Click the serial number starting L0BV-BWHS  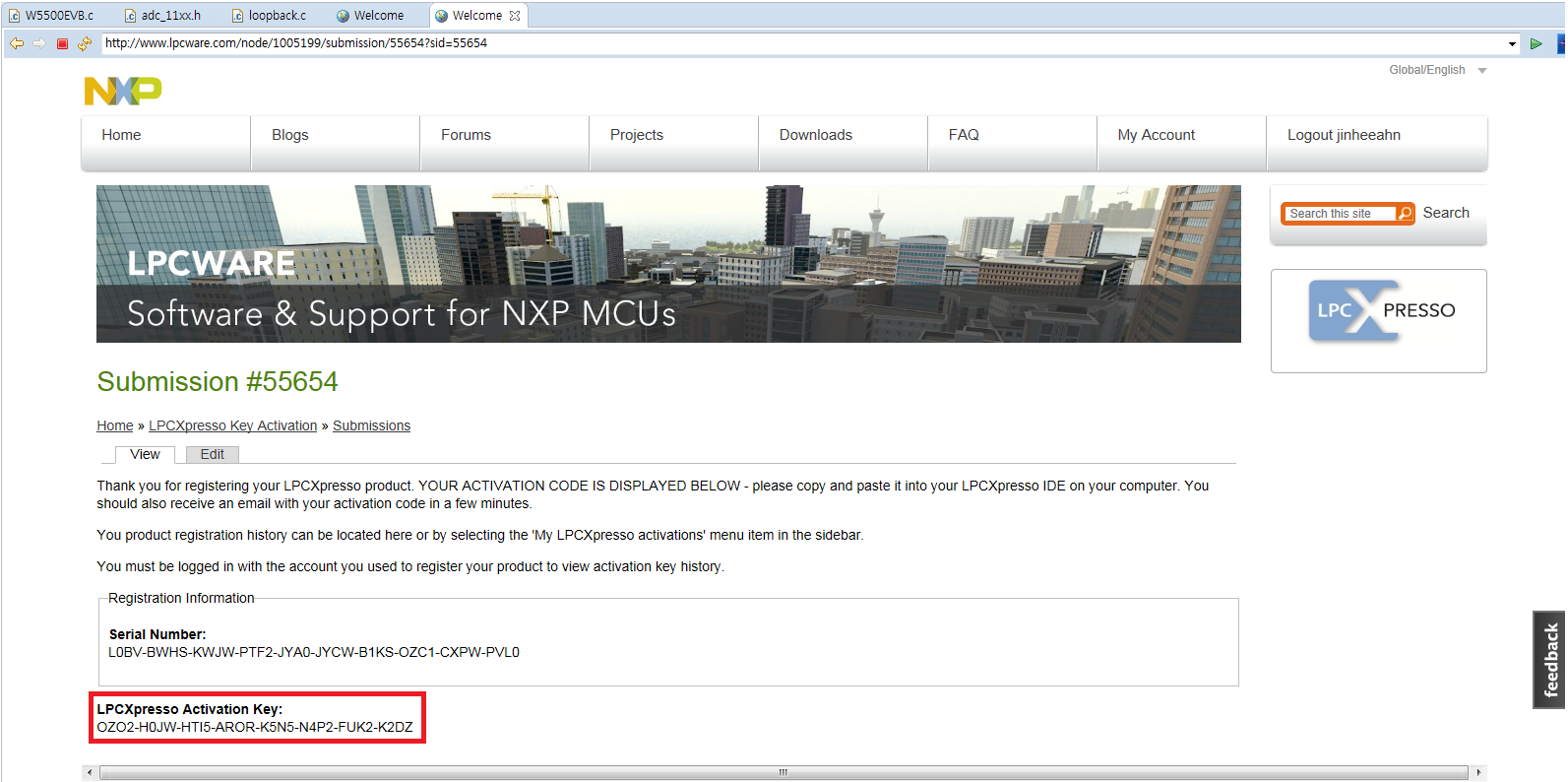(x=314, y=652)
